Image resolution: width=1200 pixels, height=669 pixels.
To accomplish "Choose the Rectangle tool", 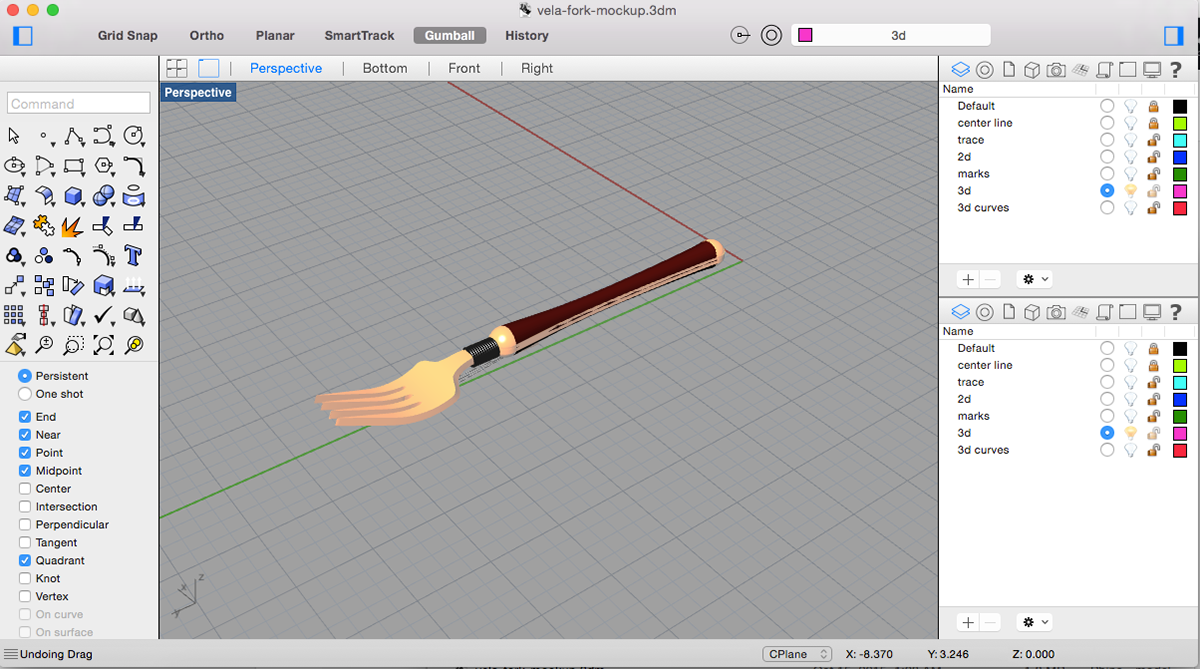I will 74,165.
